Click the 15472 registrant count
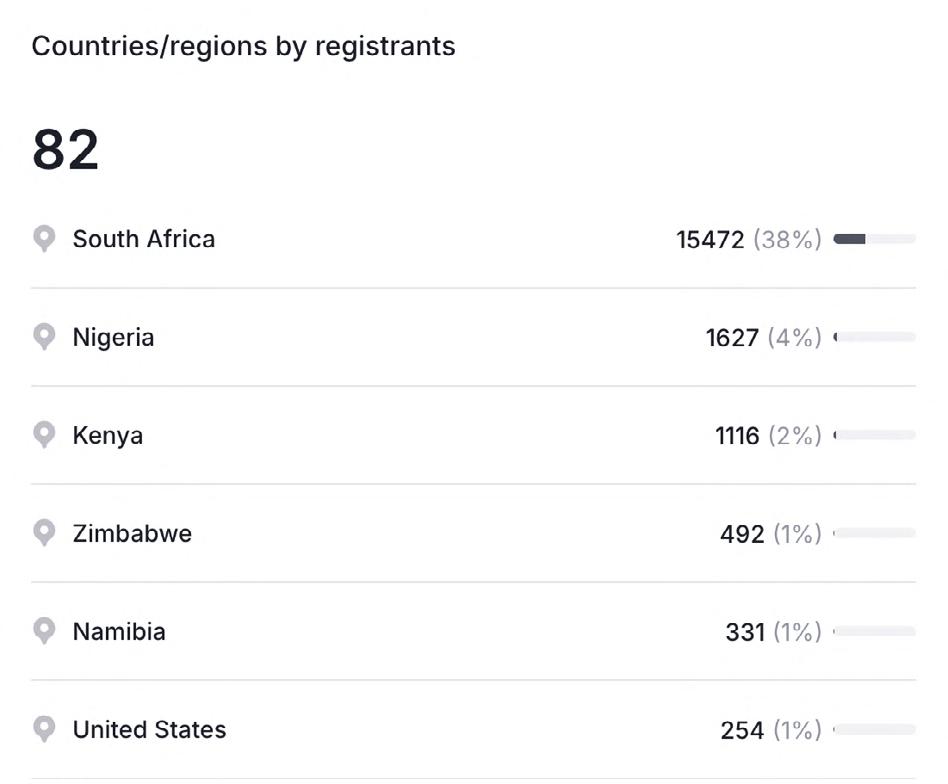The height and width of the screenshot is (784, 948). click(x=710, y=239)
